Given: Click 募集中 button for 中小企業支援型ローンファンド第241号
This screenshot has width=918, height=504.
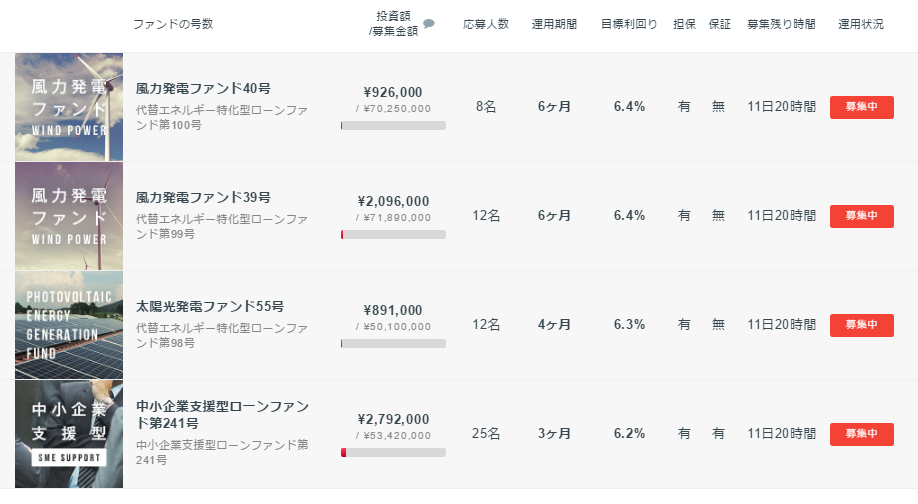Looking at the screenshot, I should (x=861, y=434).
